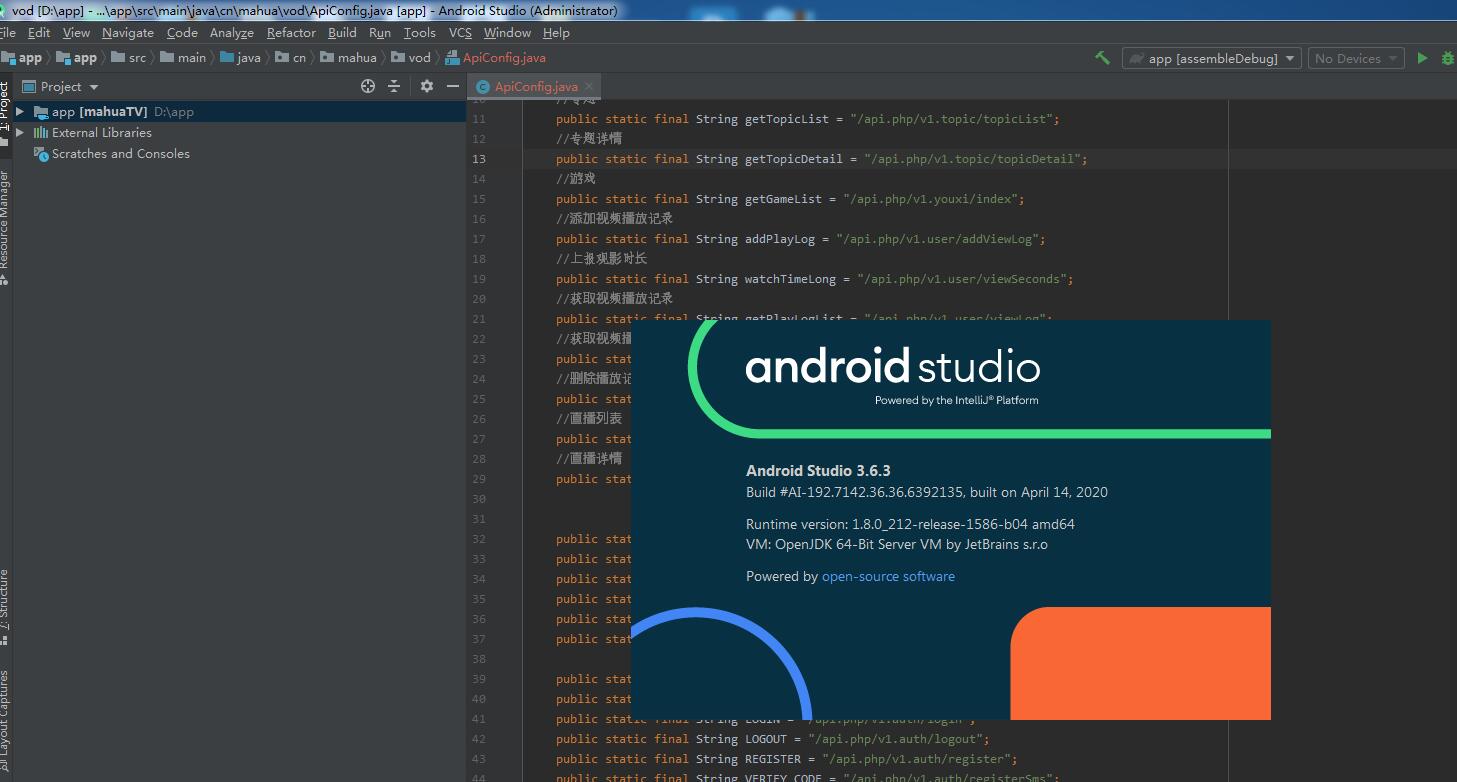Open the Edit menu

tap(39, 32)
